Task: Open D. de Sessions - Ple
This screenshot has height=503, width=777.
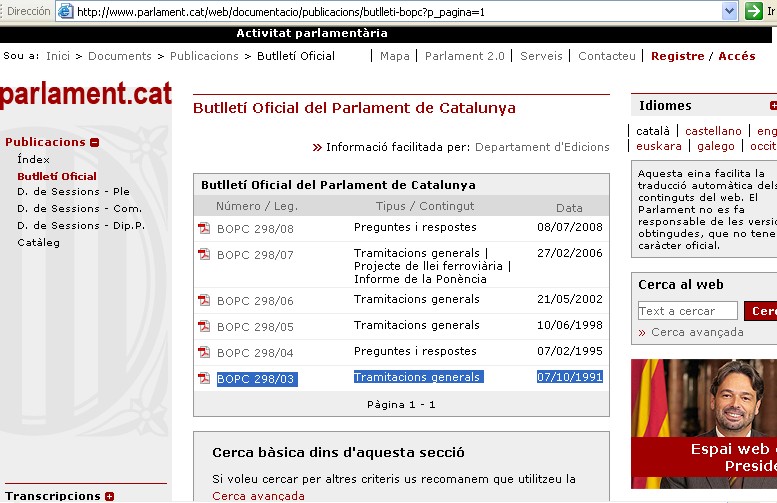Action: point(73,192)
